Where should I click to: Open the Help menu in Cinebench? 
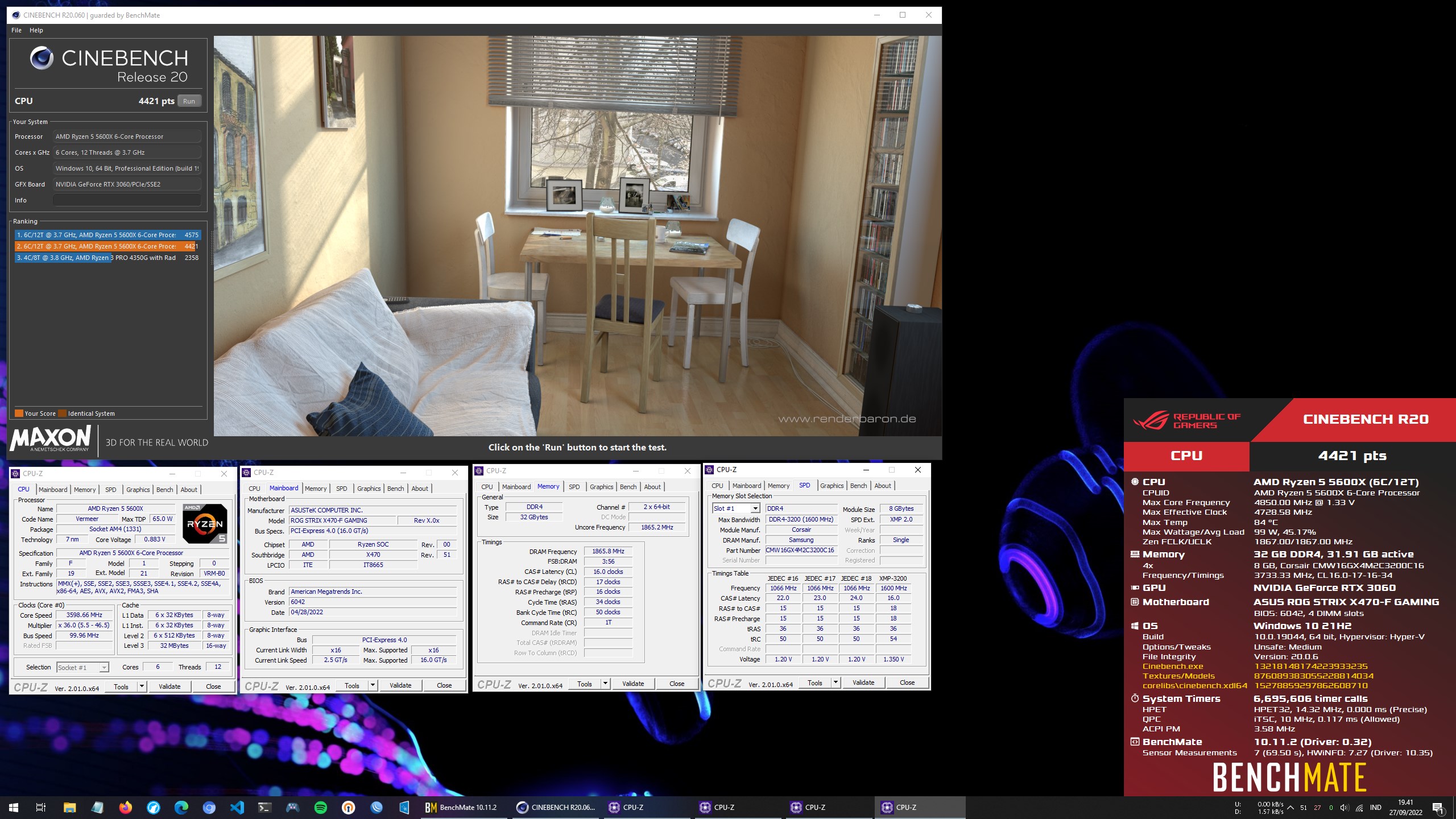pos(36,30)
